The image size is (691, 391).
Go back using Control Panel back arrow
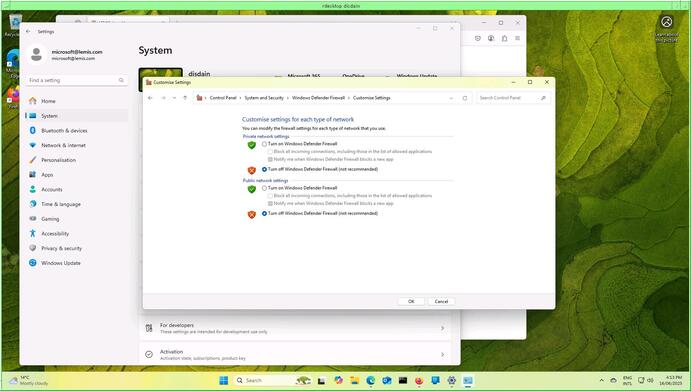tap(150, 98)
